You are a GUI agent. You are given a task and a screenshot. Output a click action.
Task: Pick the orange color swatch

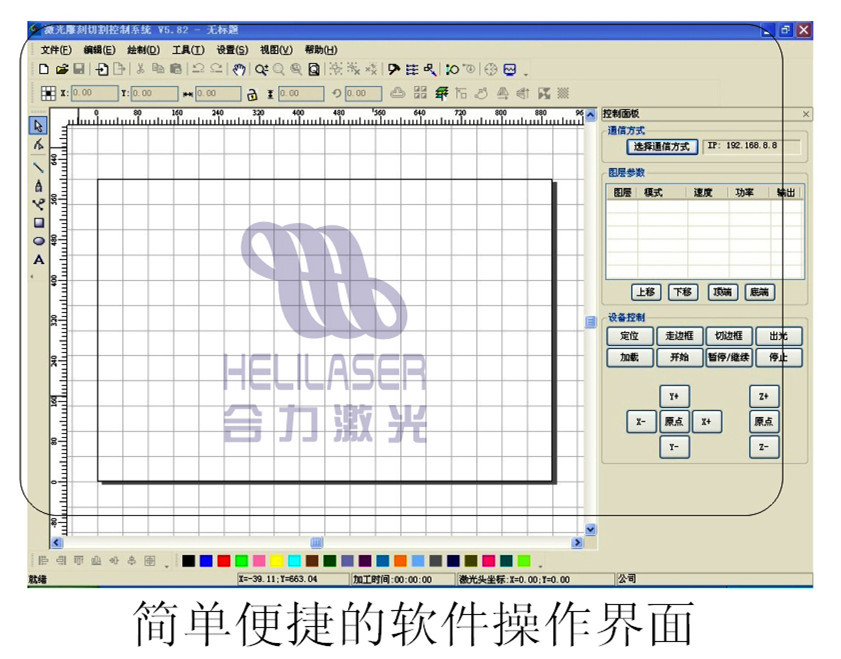(401, 561)
